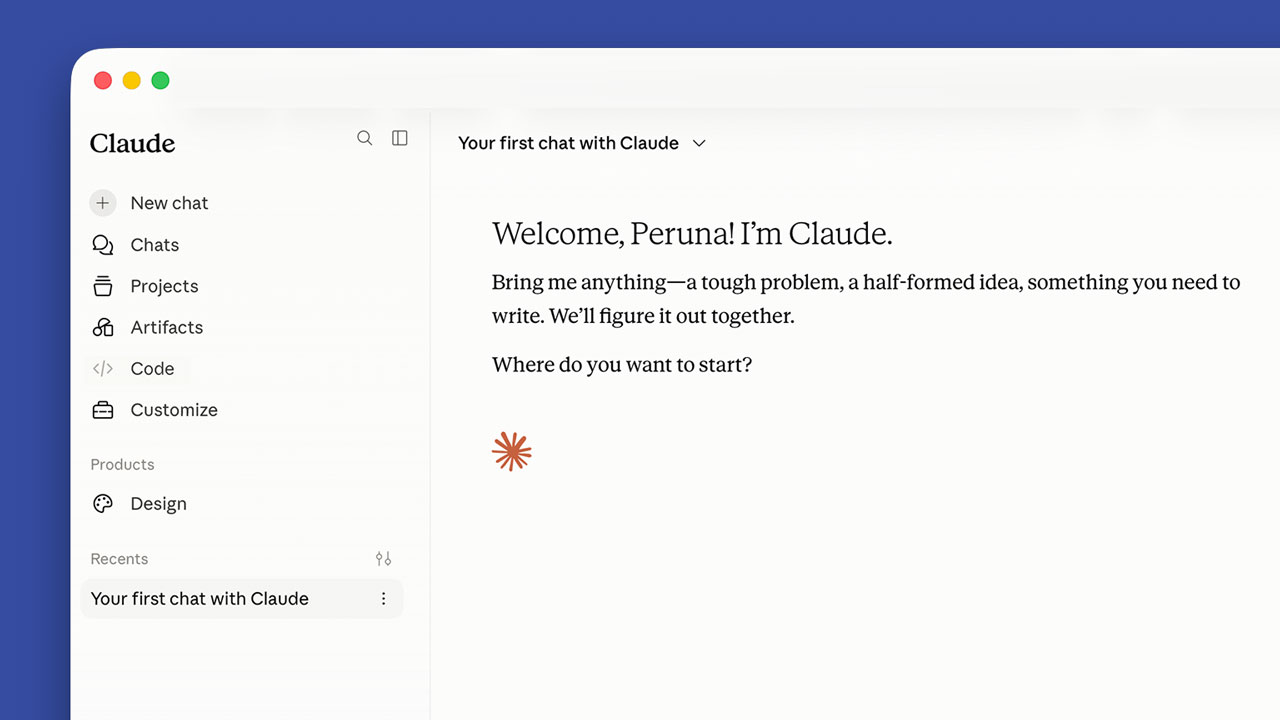Click the Projects stack icon
Viewport: 1280px width, 720px height.
coord(103,286)
